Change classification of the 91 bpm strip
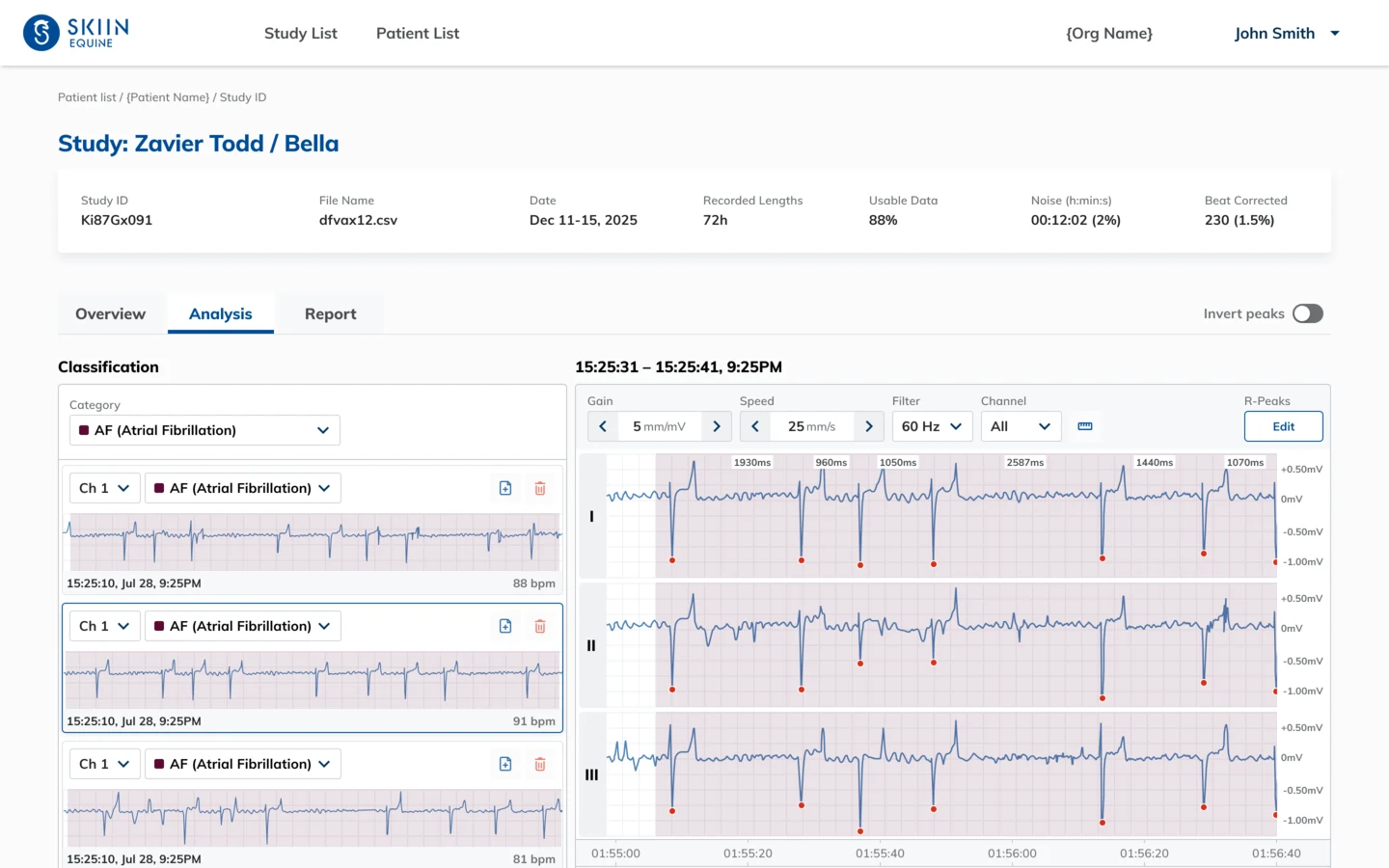This screenshot has width=1389, height=868. coord(243,626)
